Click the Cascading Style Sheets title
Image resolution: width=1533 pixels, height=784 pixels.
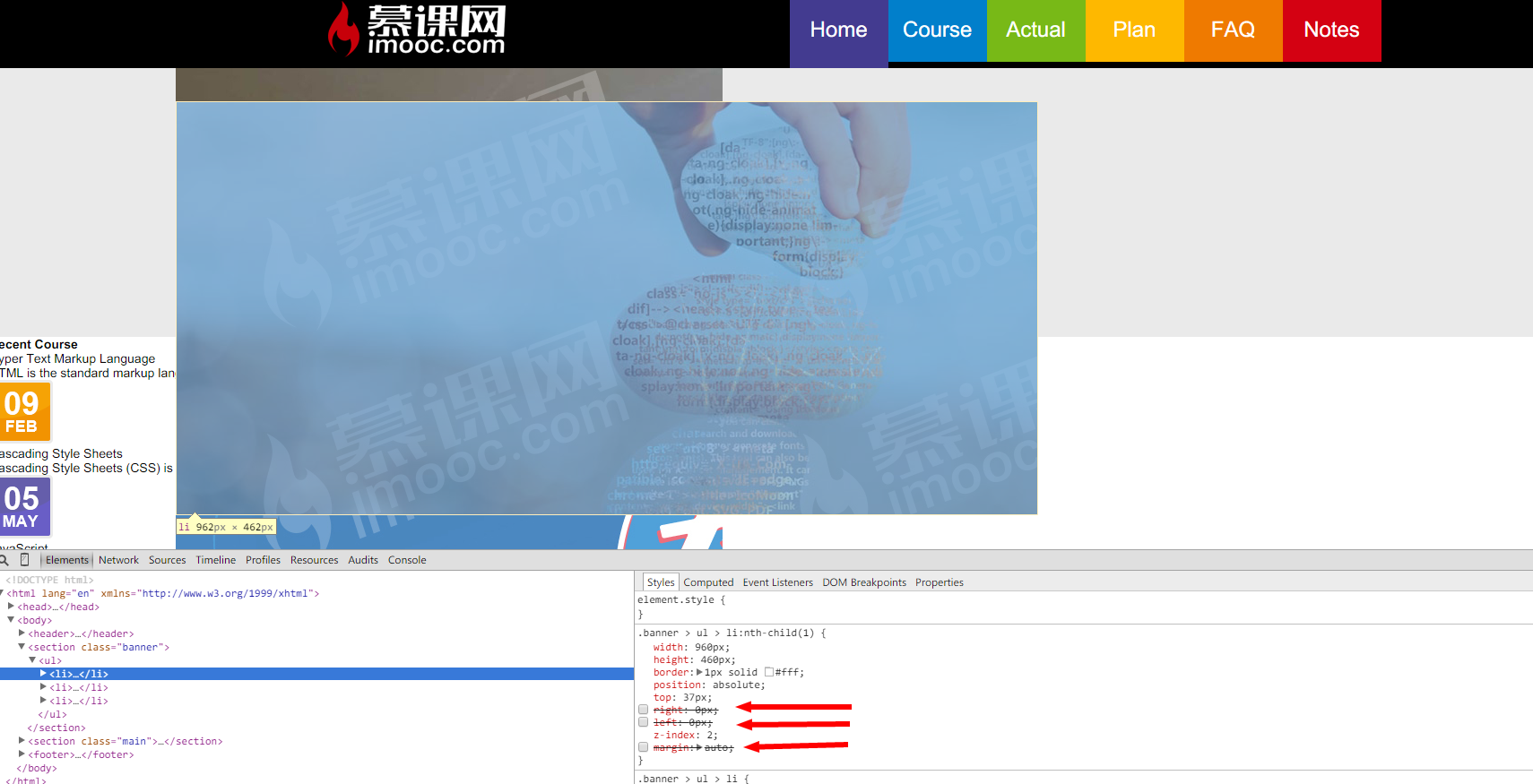(x=61, y=453)
